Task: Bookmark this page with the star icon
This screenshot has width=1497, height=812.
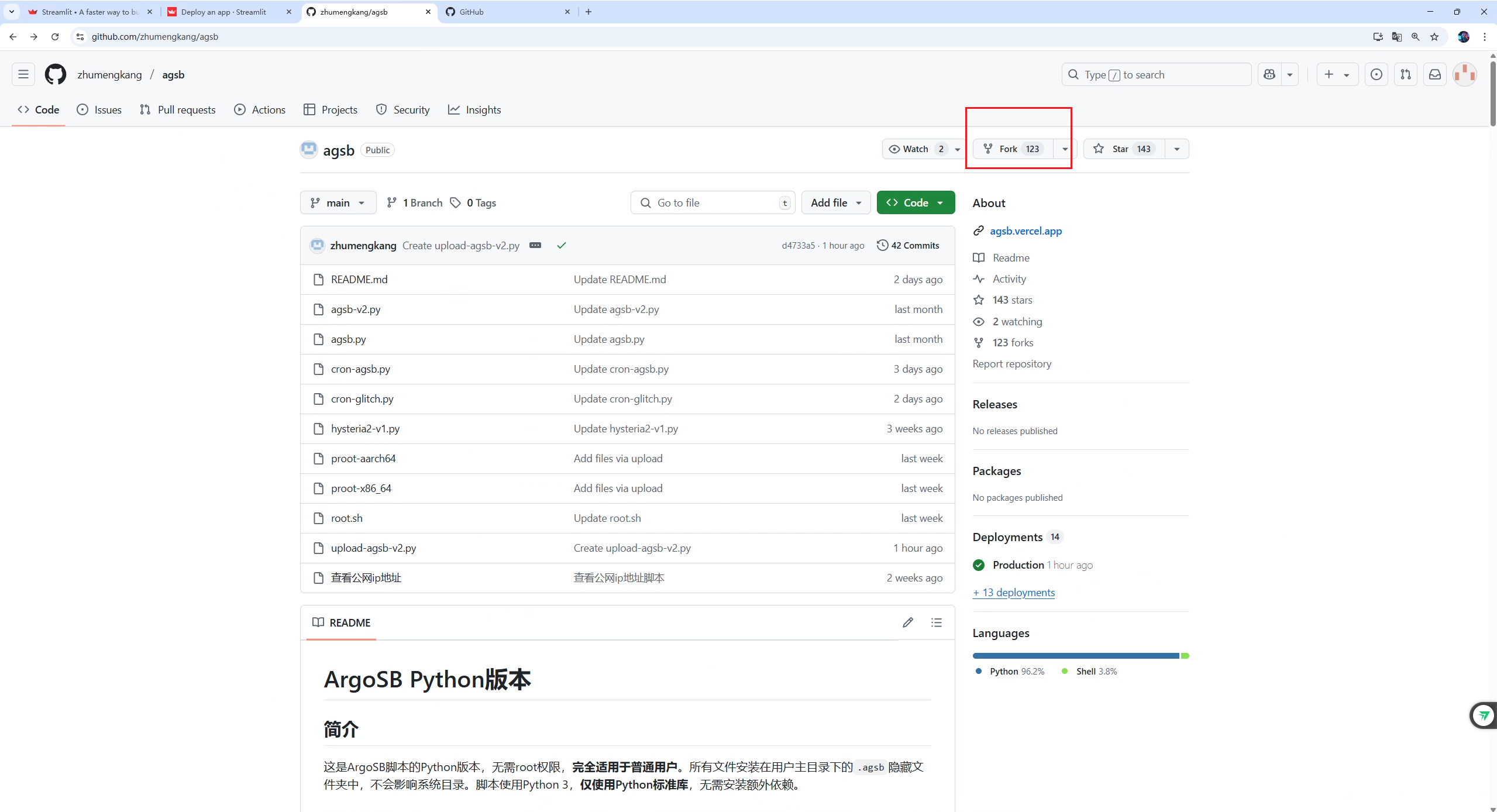Action: point(1434,37)
